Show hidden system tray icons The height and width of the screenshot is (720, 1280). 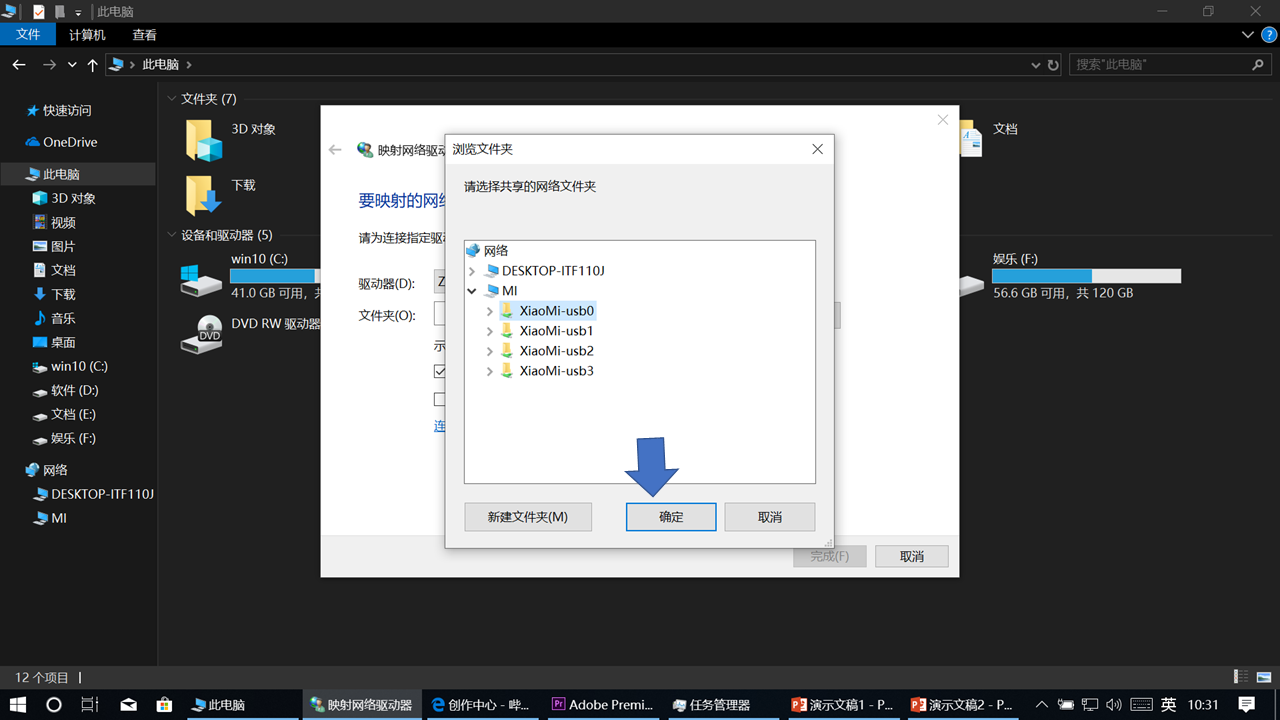[x=1041, y=705]
